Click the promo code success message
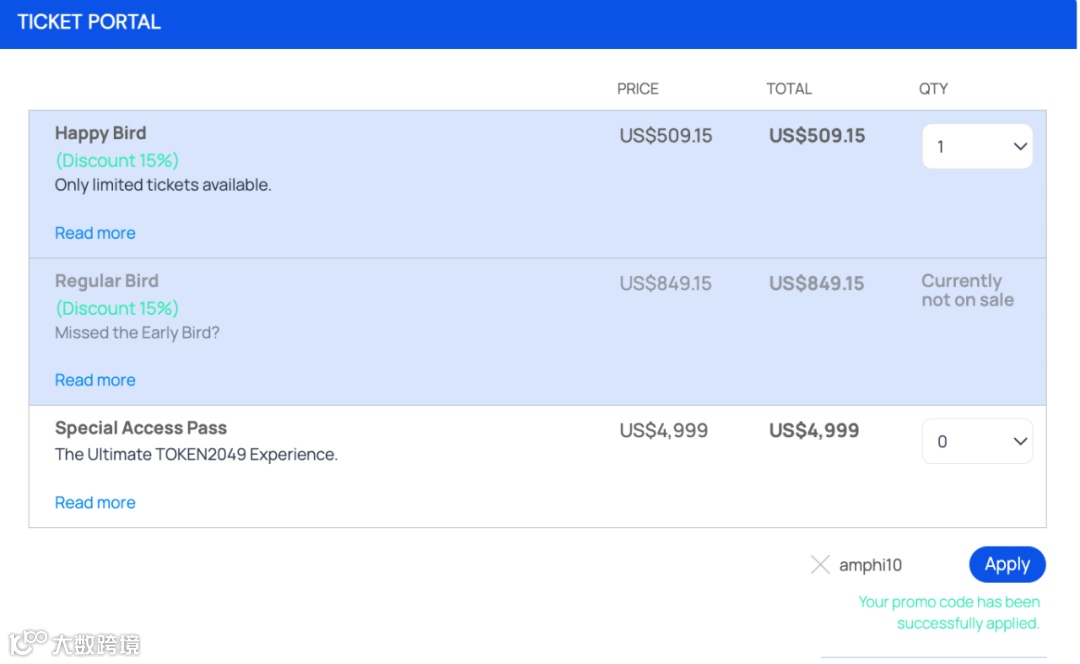Viewport: 1080px width, 664px height. point(949,612)
